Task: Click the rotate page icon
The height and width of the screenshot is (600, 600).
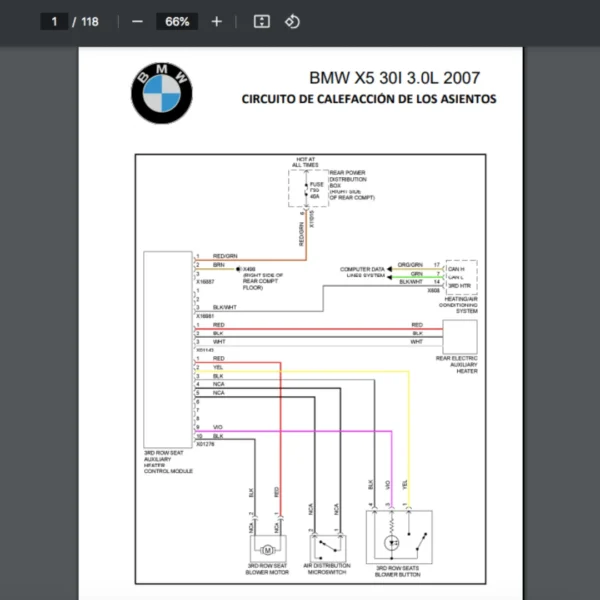Action: pyautogui.click(x=292, y=21)
